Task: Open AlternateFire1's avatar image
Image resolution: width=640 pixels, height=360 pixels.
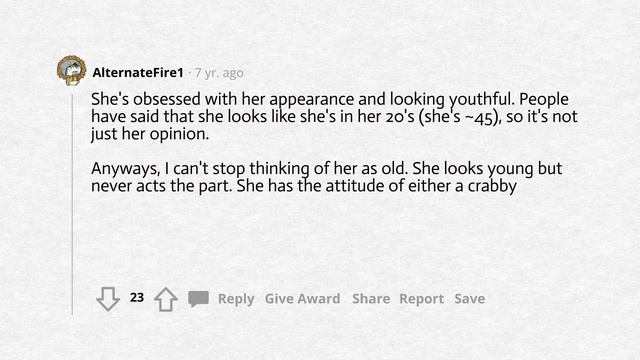Action: (x=71, y=71)
